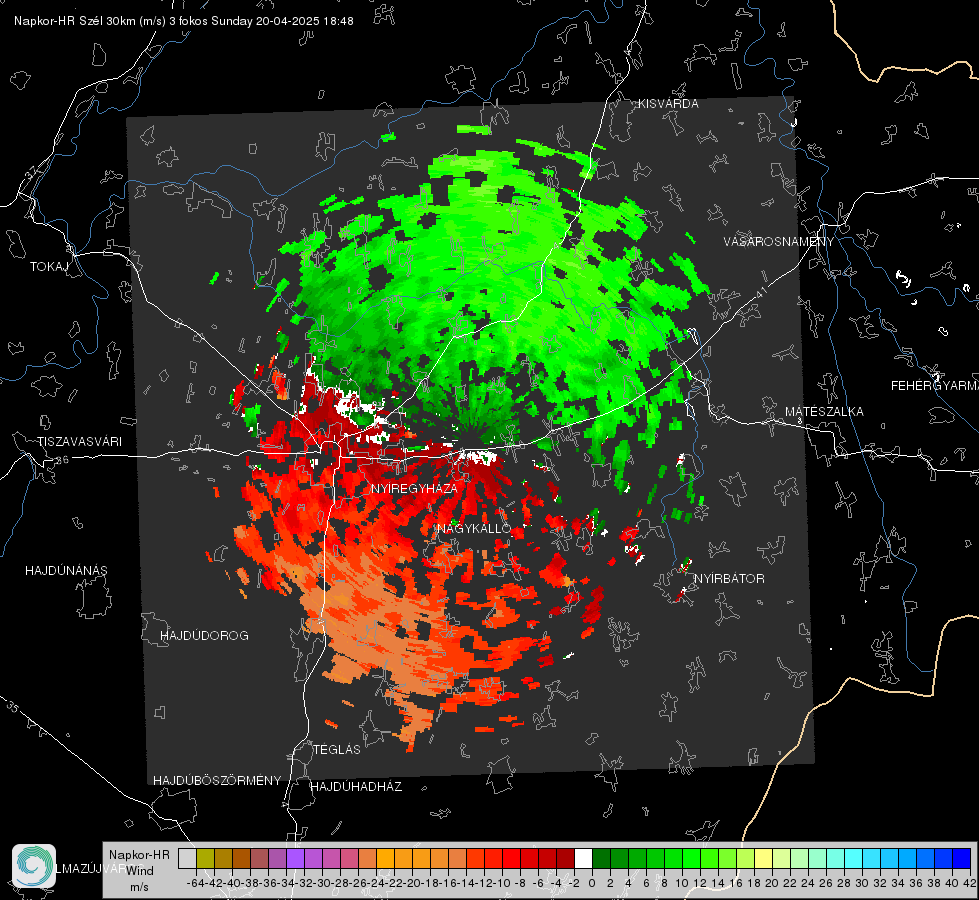Select the TISZAVASVÁRI city label
979x900 pixels.
pyautogui.click(x=79, y=442)
